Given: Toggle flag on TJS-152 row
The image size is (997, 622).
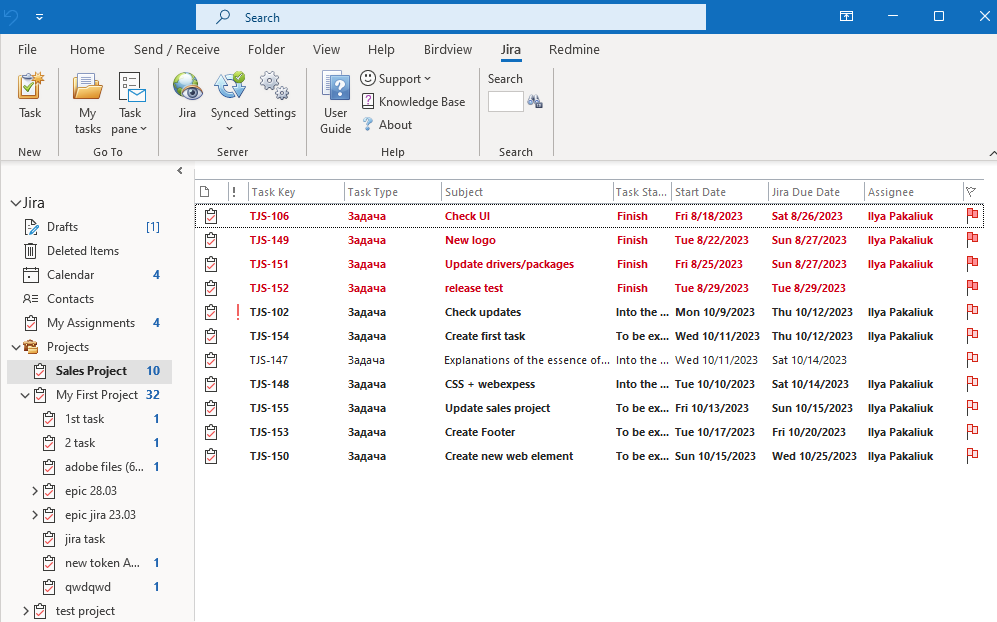Looking at the screenshot, I should 972,288.
